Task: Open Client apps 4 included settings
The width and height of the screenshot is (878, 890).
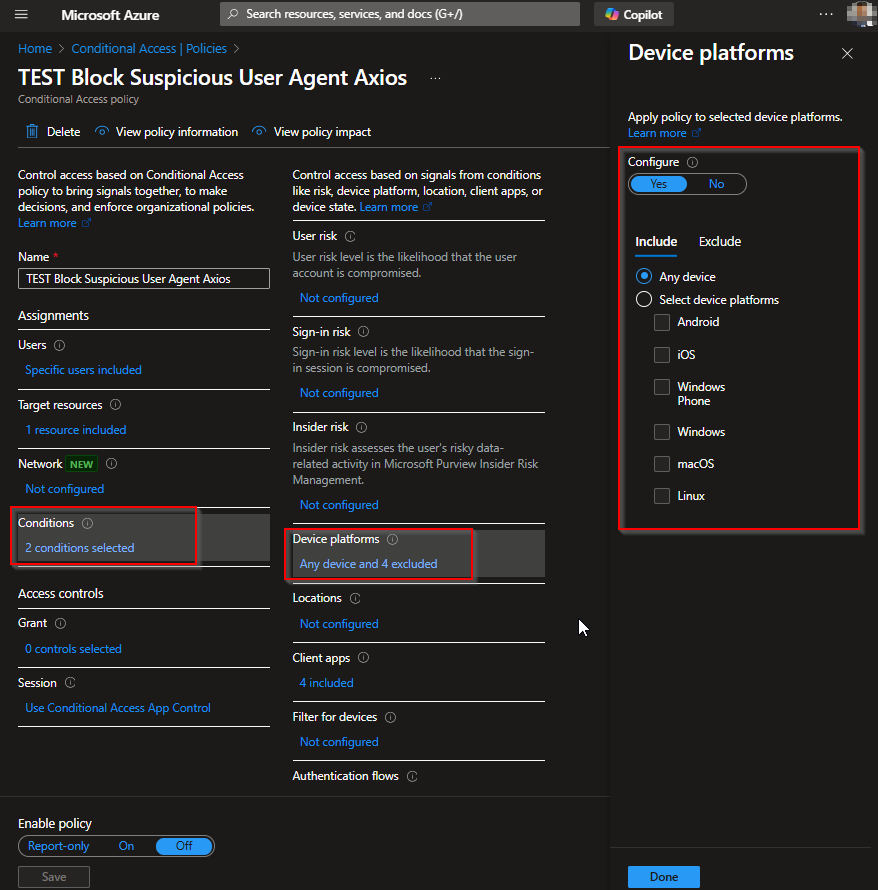Action: (326, 683)
